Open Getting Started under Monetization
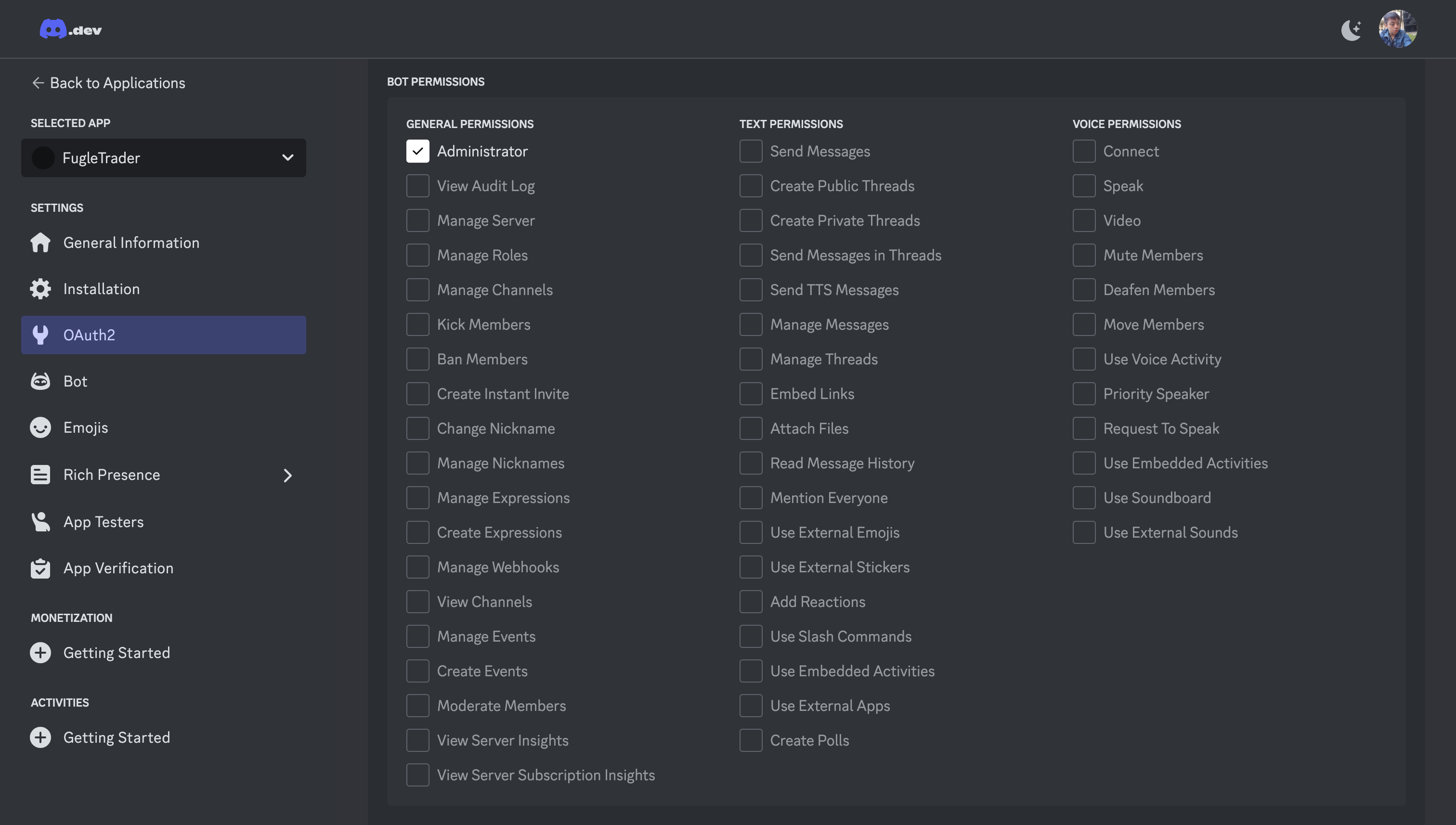The height and width of the screenshot is (825, 1456). tap(163, 653)
